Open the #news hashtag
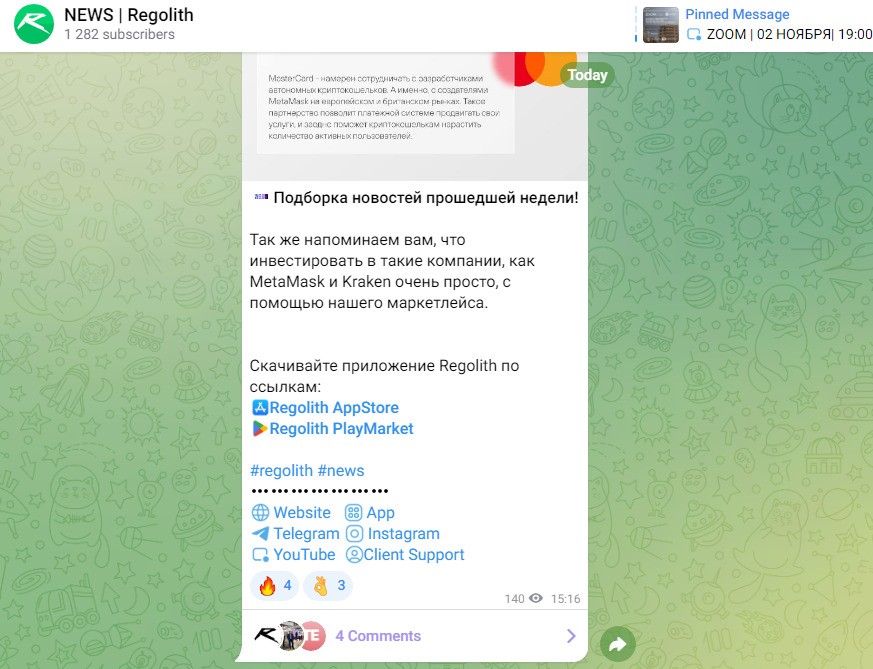 (x=341, y=471)
